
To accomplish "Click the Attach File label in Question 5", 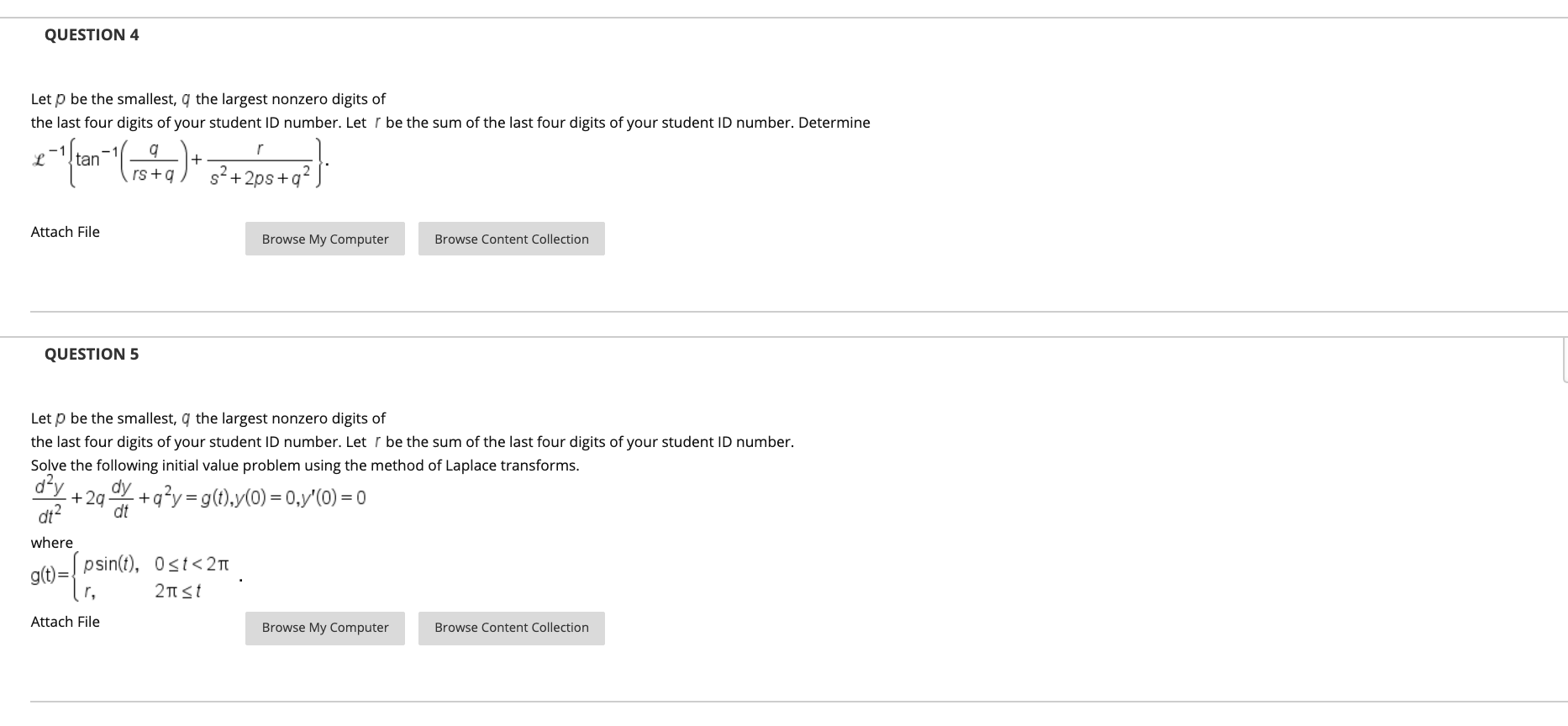I will [66, 622].
